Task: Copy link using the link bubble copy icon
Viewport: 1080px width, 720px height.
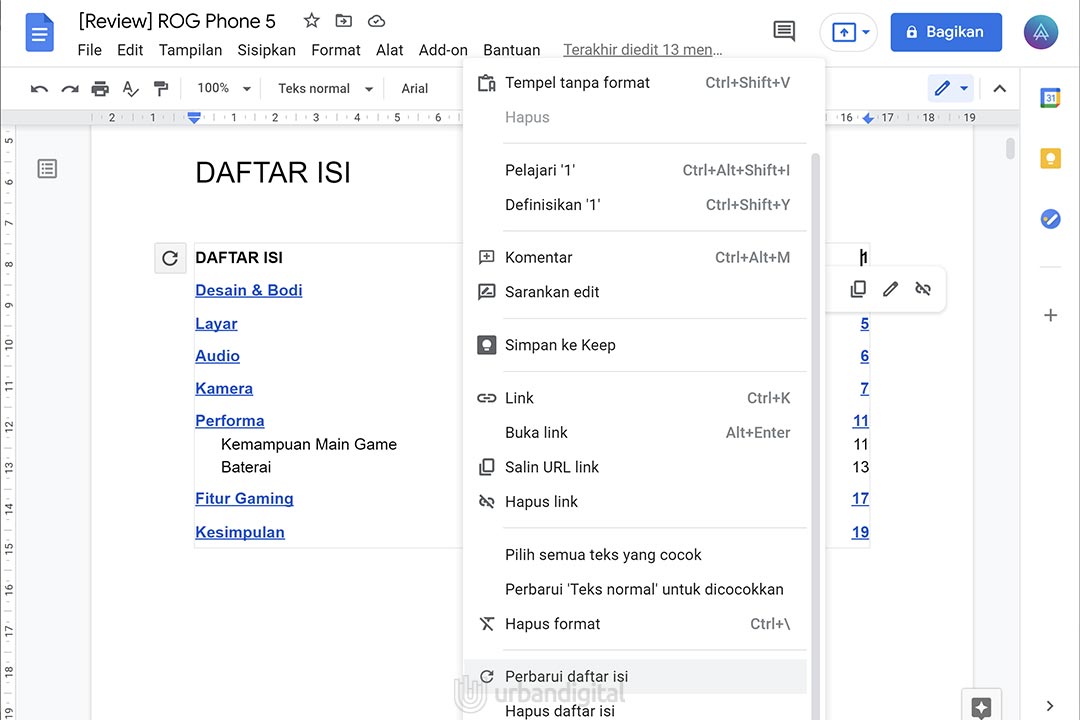Action: [x=858, y=289]
